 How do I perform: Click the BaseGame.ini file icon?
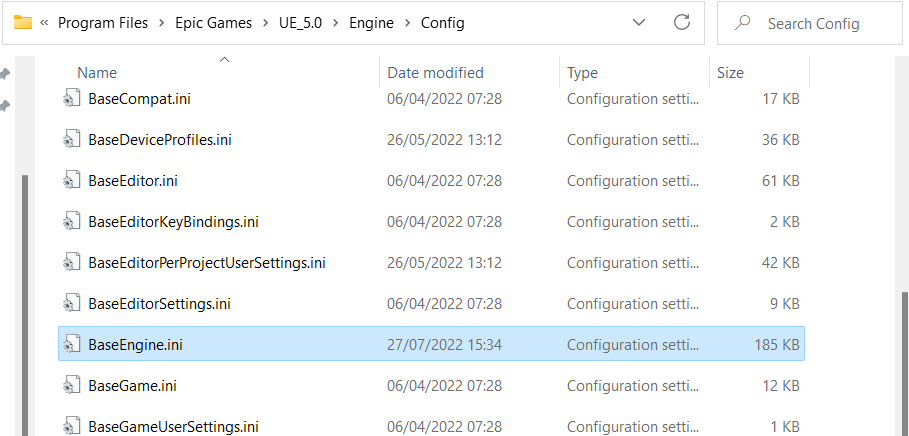click(x=71, y=386)
